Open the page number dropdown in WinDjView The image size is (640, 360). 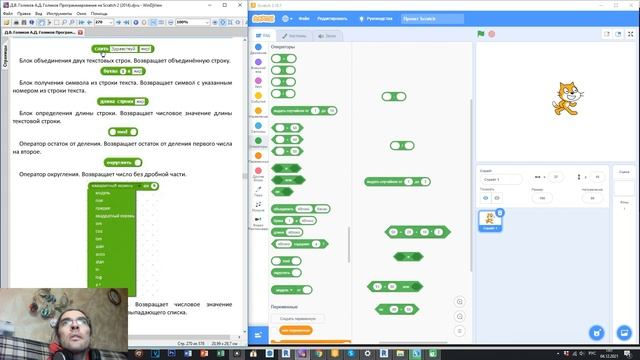pyautogui.click(x=110, y=22)
